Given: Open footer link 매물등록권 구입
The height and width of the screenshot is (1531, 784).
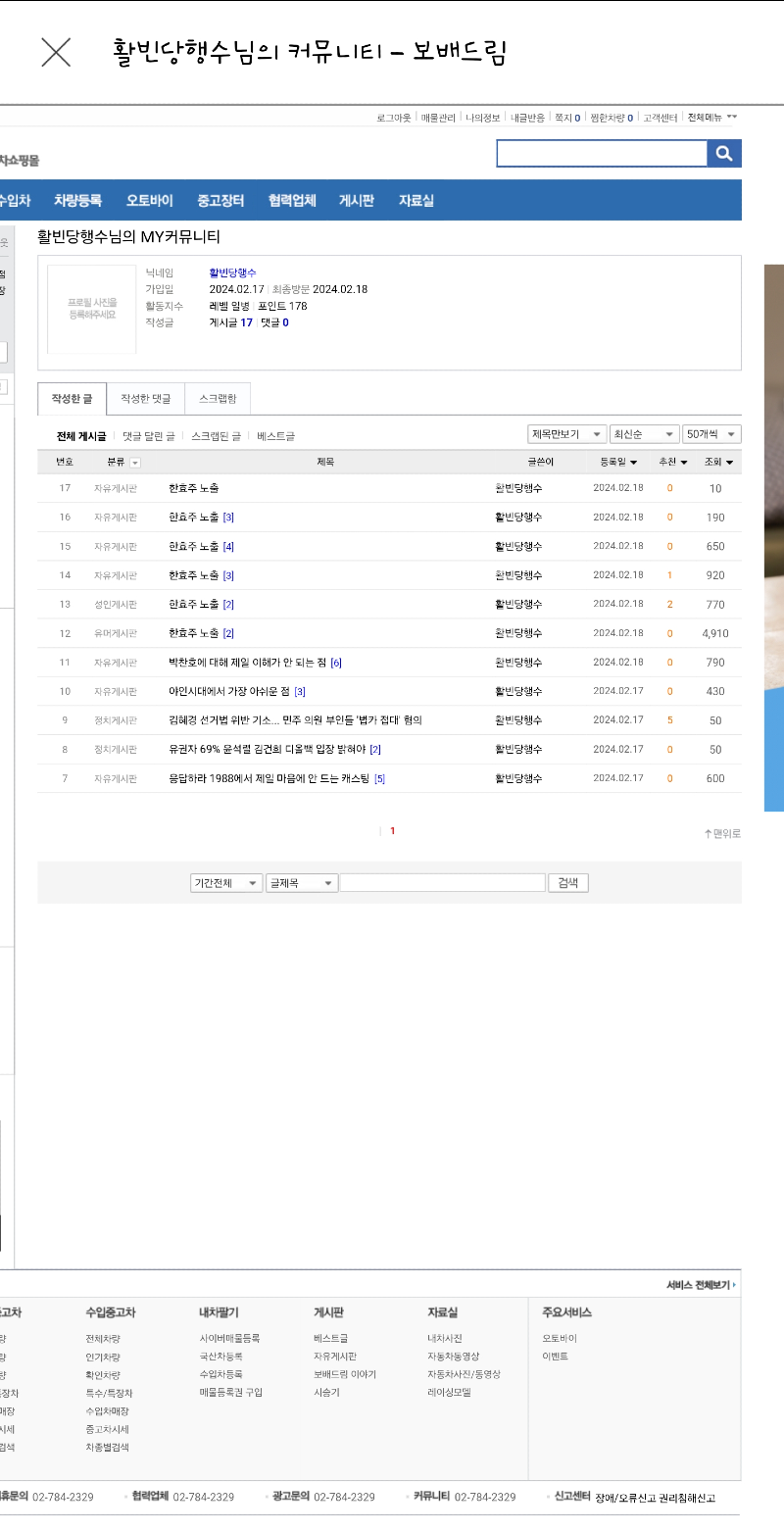Looking at the screenshot, I should pos(231,1393).
